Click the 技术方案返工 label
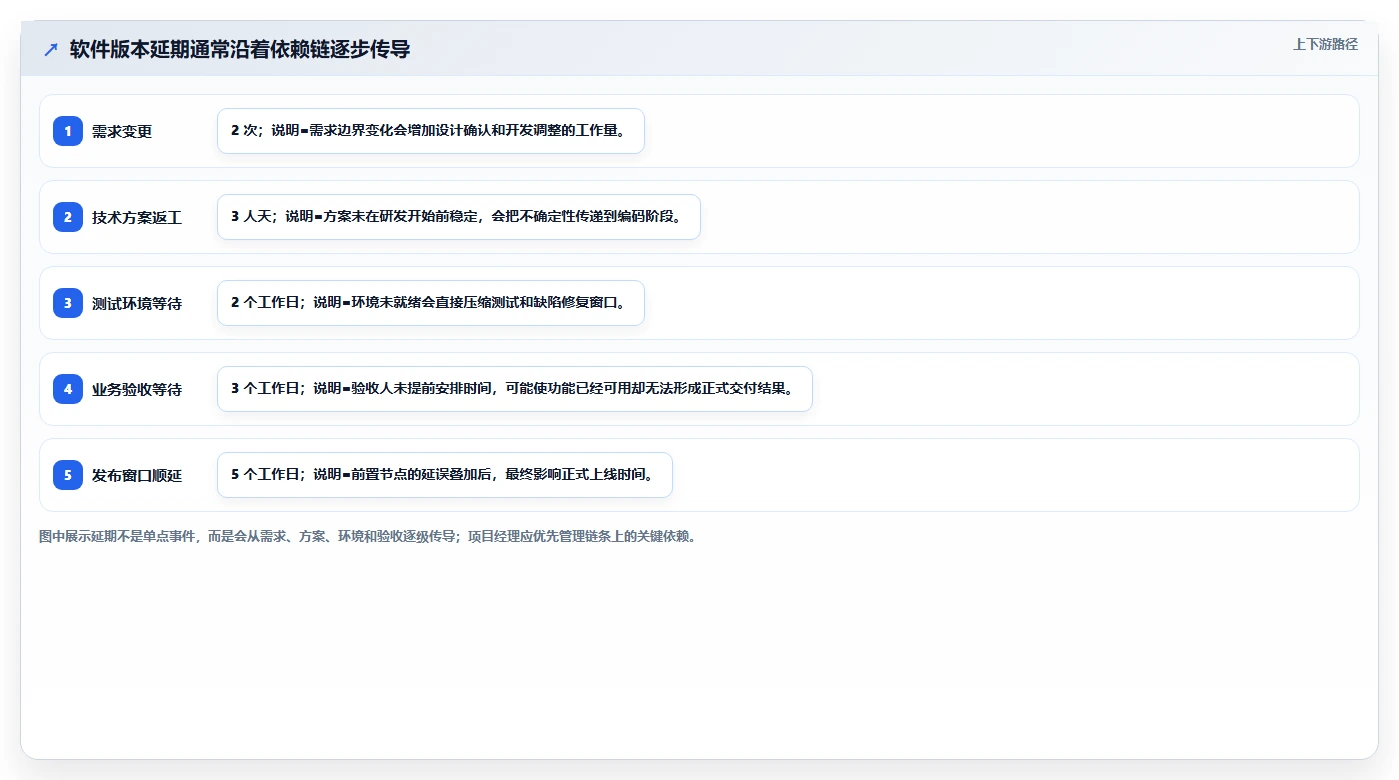Viewport: 1399px width, 780px height. point(137,217)
